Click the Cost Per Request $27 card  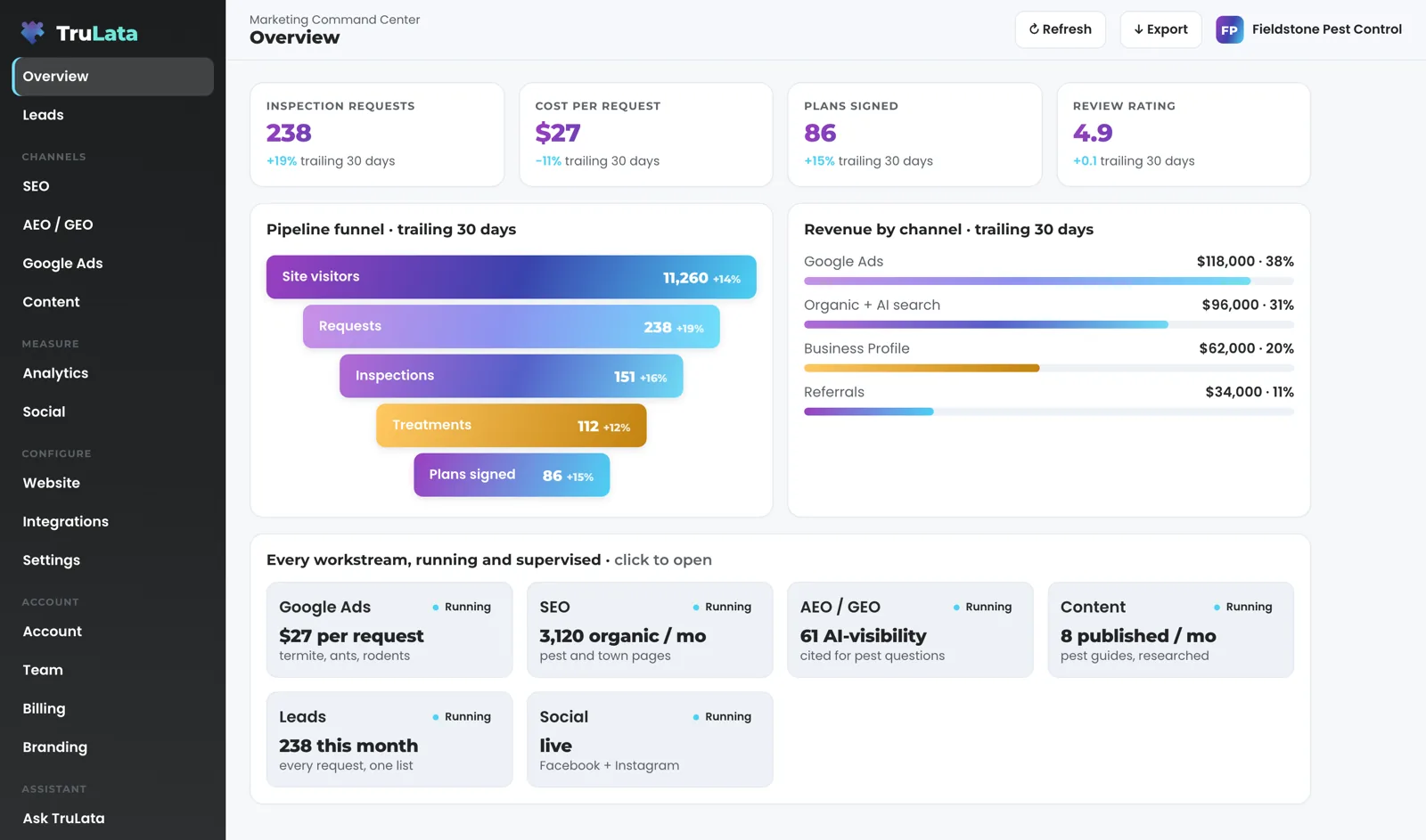click(646, 135)
